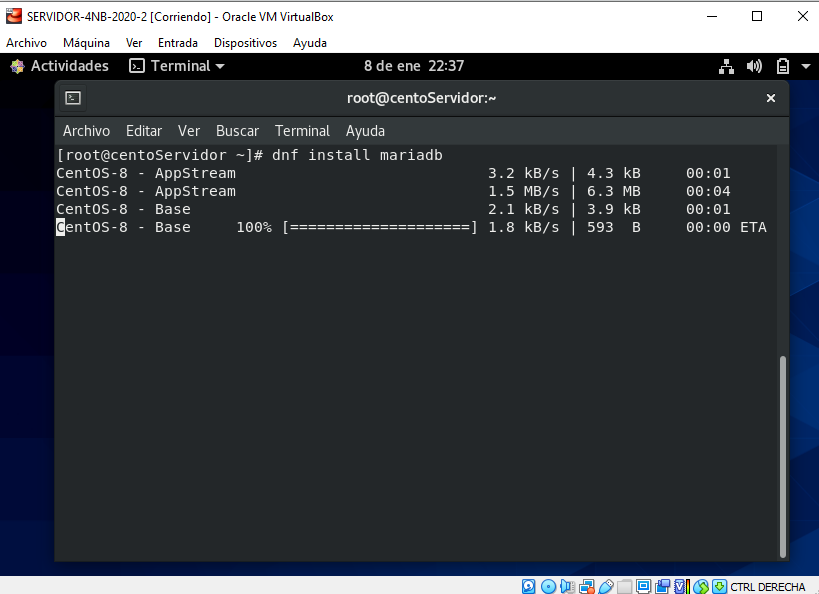
Task: Open the Dispositivos menu in VirtualBox
Action: (x=246, y=42)
